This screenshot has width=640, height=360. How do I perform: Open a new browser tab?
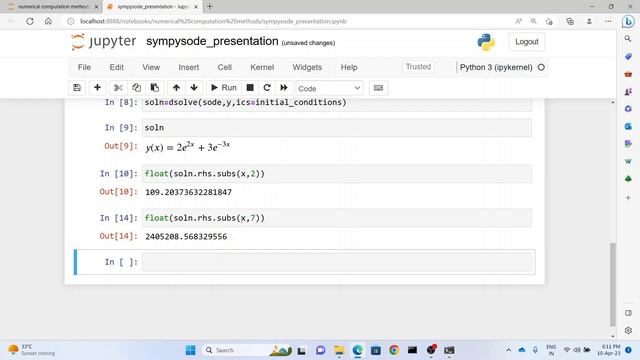[x=210, y=7]
